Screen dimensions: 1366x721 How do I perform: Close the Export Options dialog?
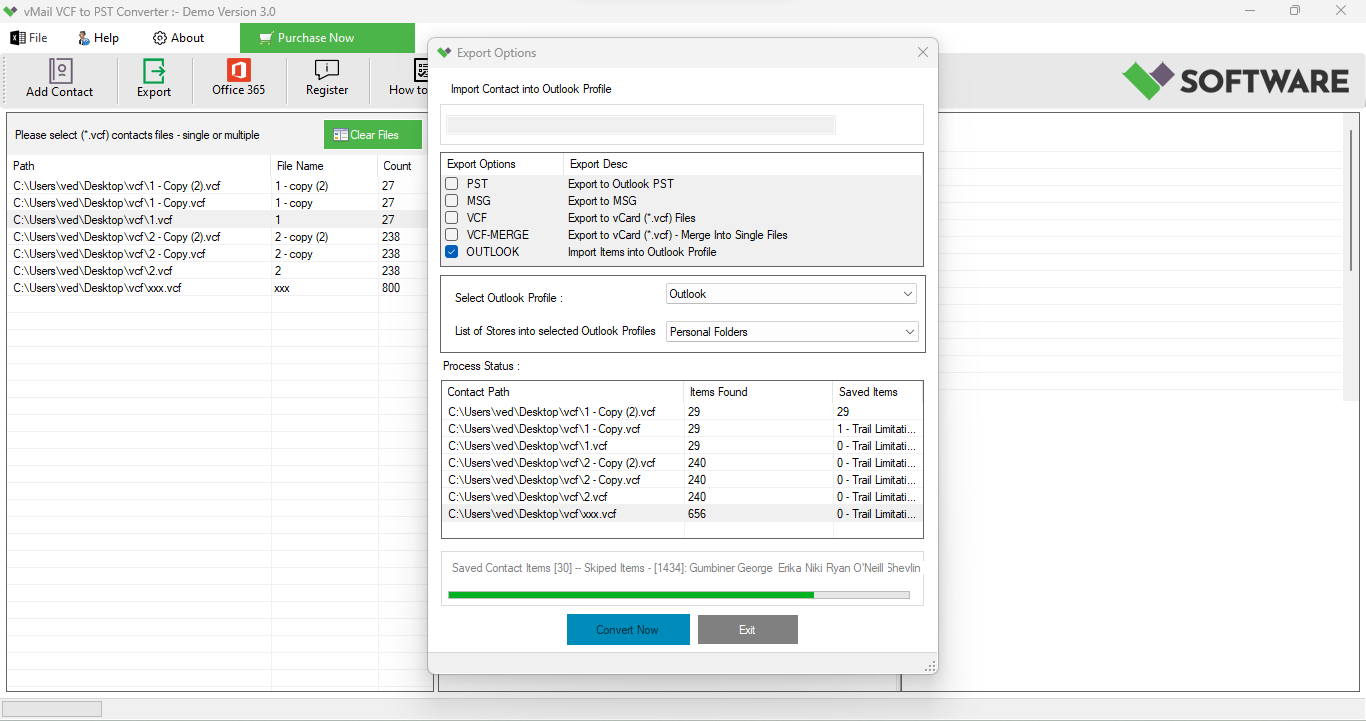[923, 52]
